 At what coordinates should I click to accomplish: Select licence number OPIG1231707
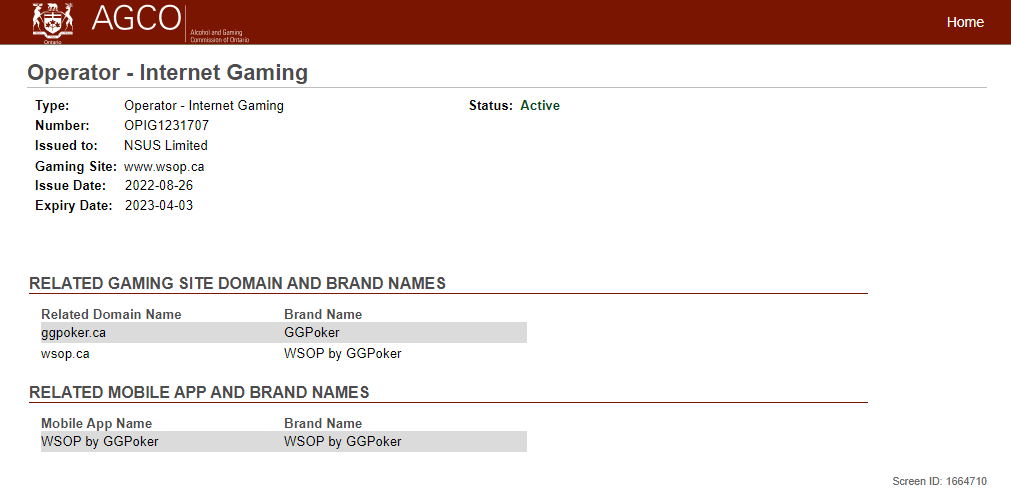(x=166, y=126)
